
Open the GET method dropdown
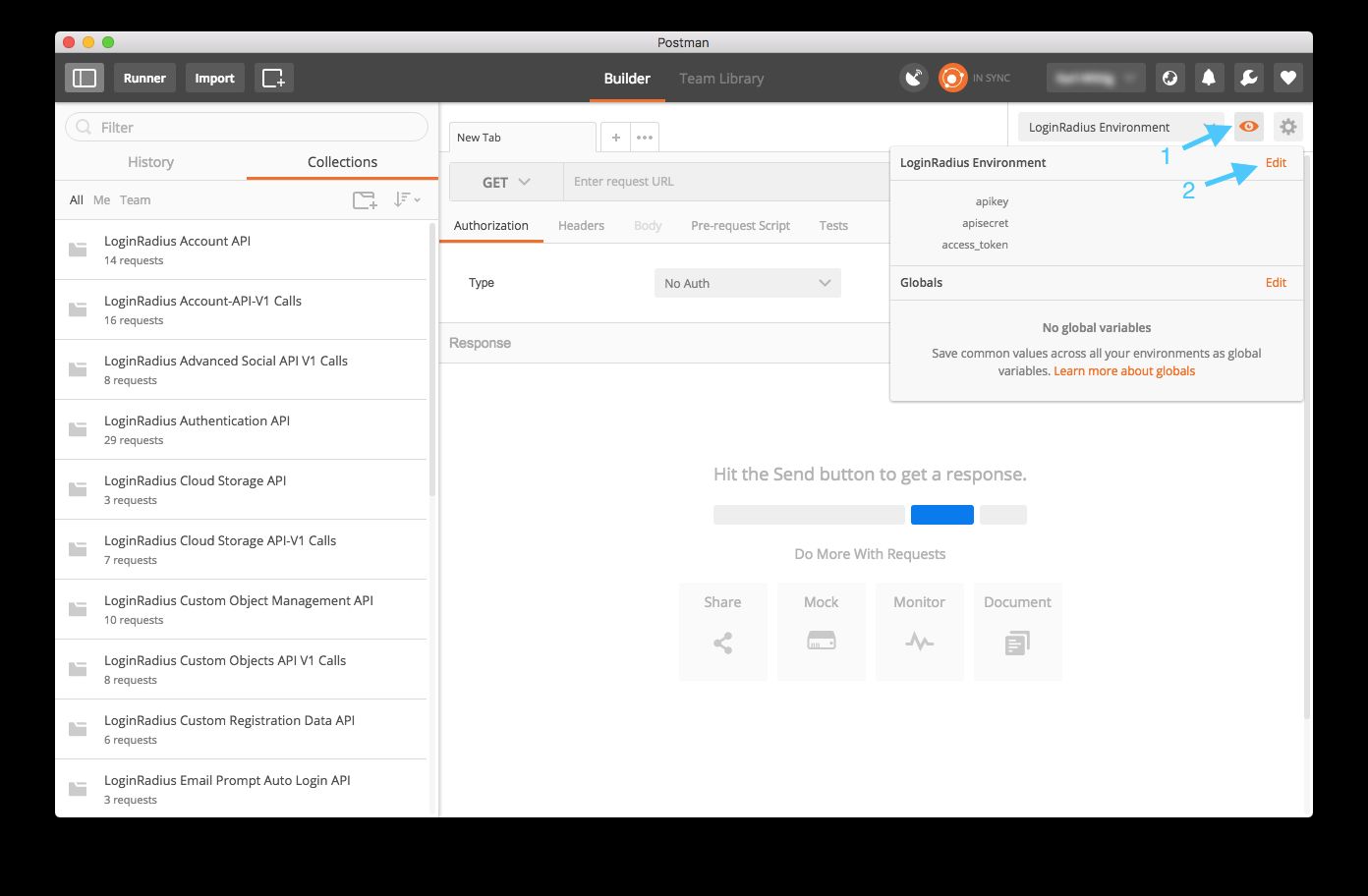click(506, 182)
